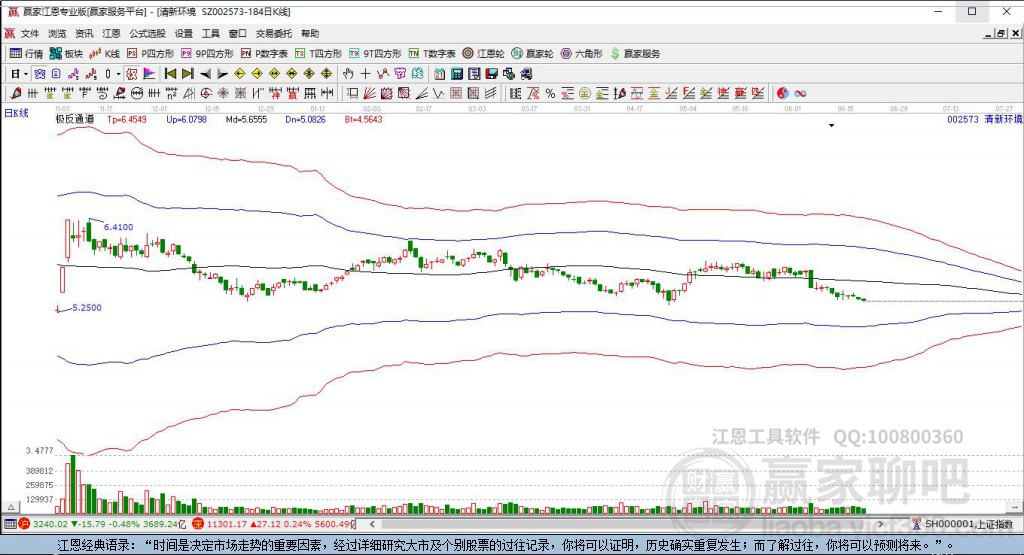Open the 江恩轮 tool

tap(483, 54)
